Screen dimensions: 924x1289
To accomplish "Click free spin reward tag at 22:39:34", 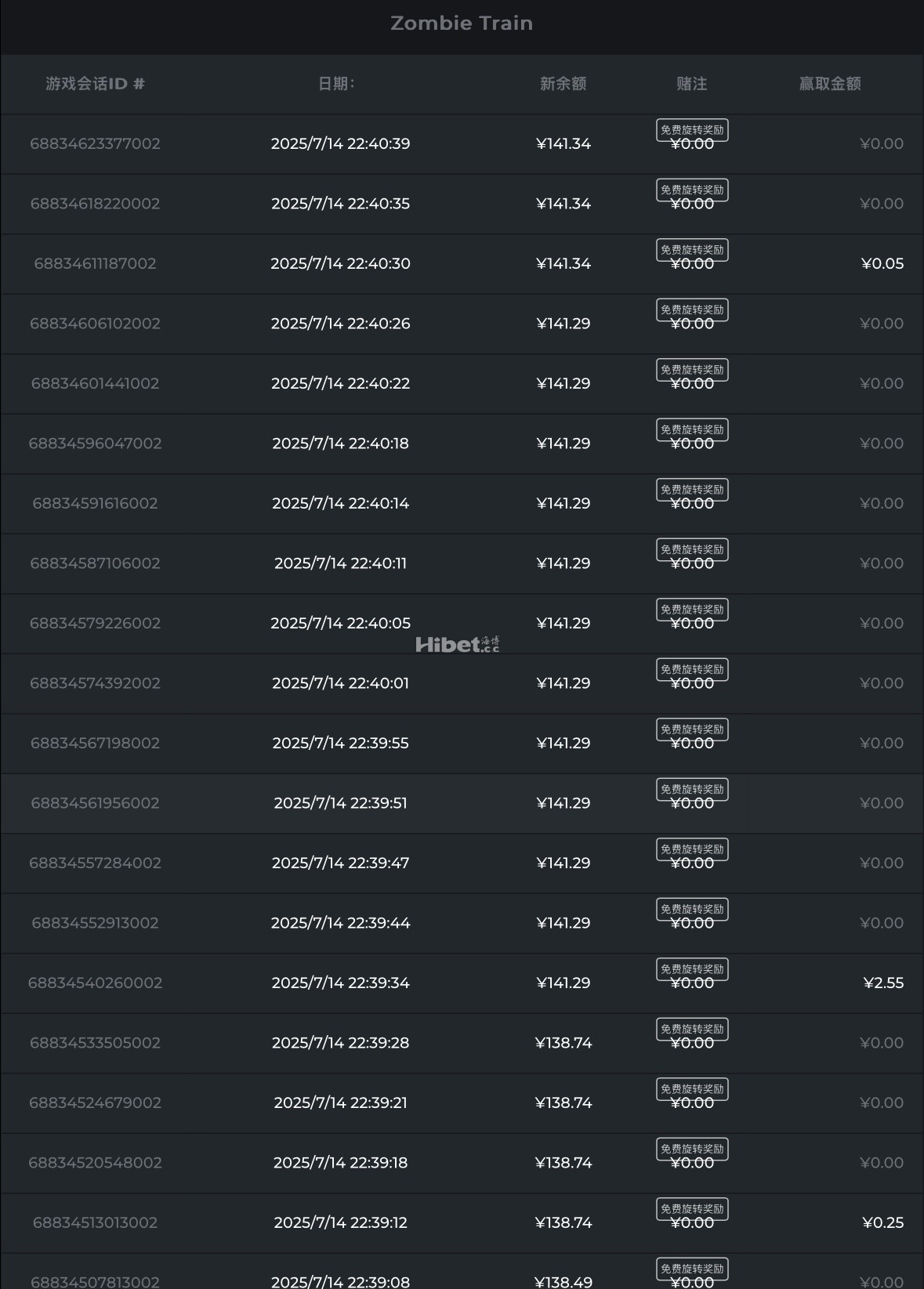I will tap(692, 969).
